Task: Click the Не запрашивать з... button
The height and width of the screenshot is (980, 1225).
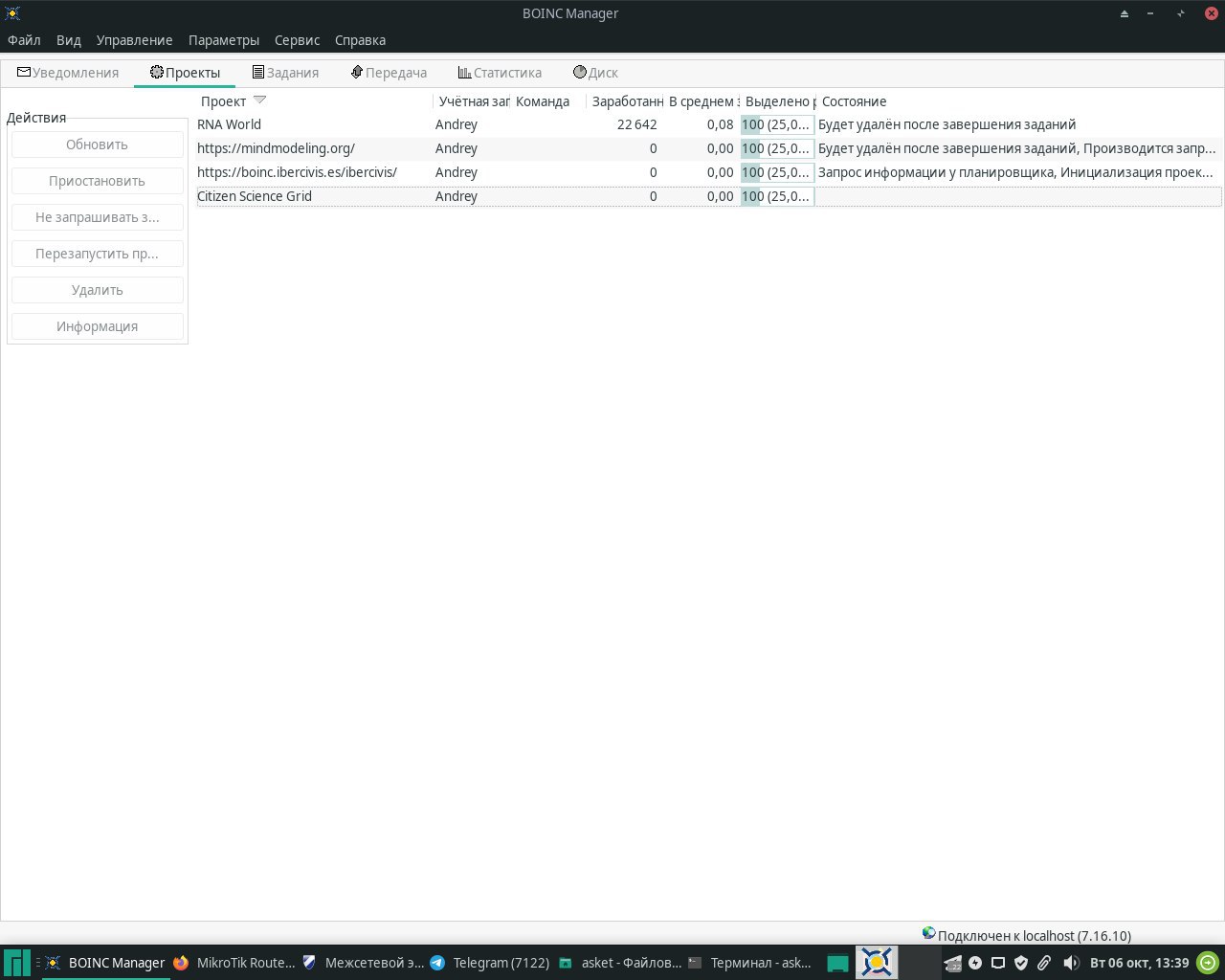Action: 97,217
